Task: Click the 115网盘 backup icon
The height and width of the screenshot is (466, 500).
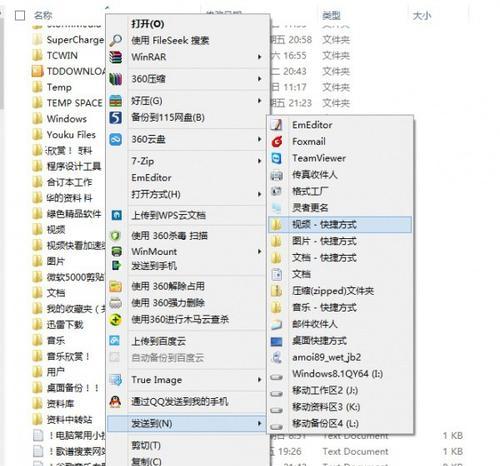Action: (x=116, y=117)
